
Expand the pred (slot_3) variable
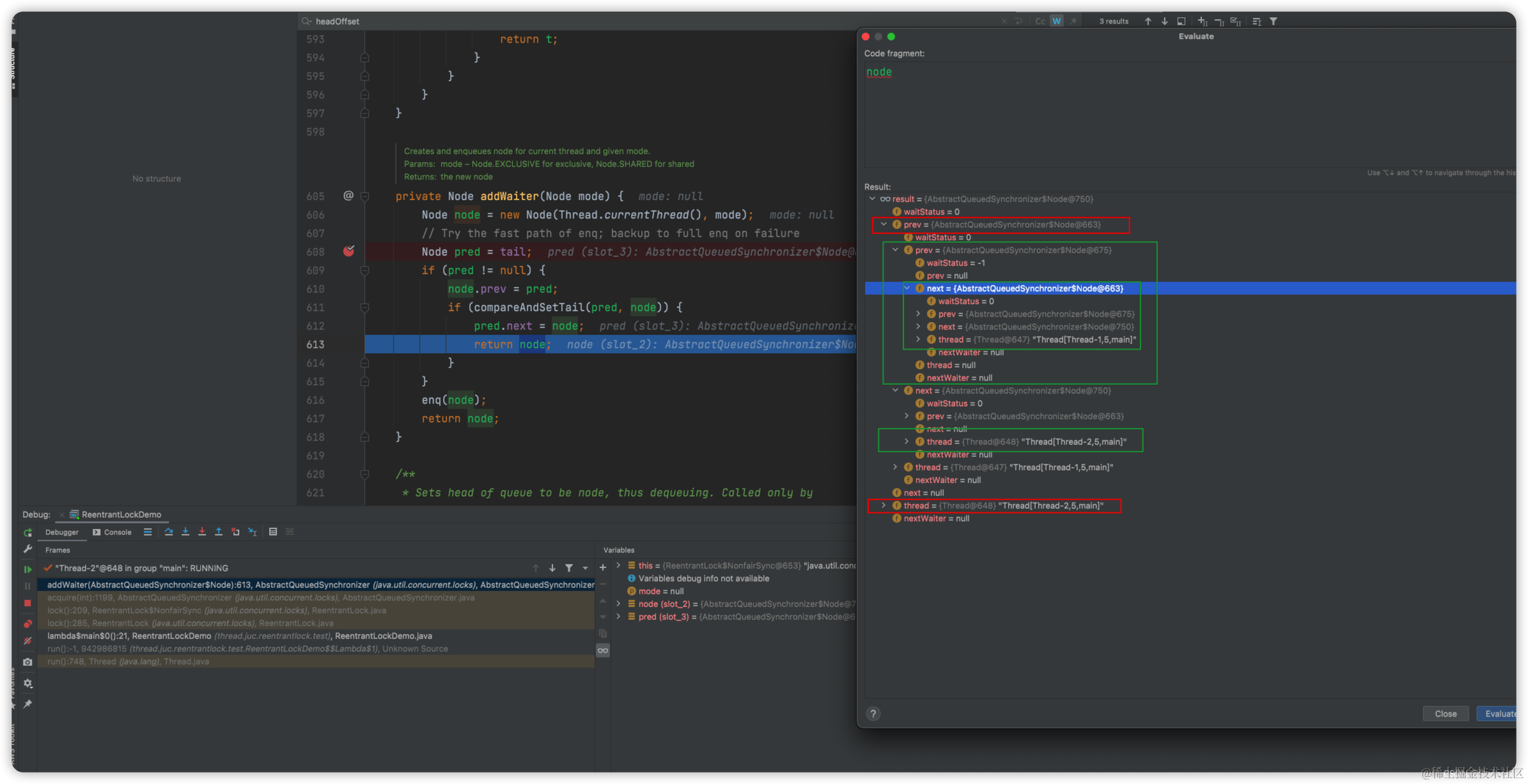618,617
